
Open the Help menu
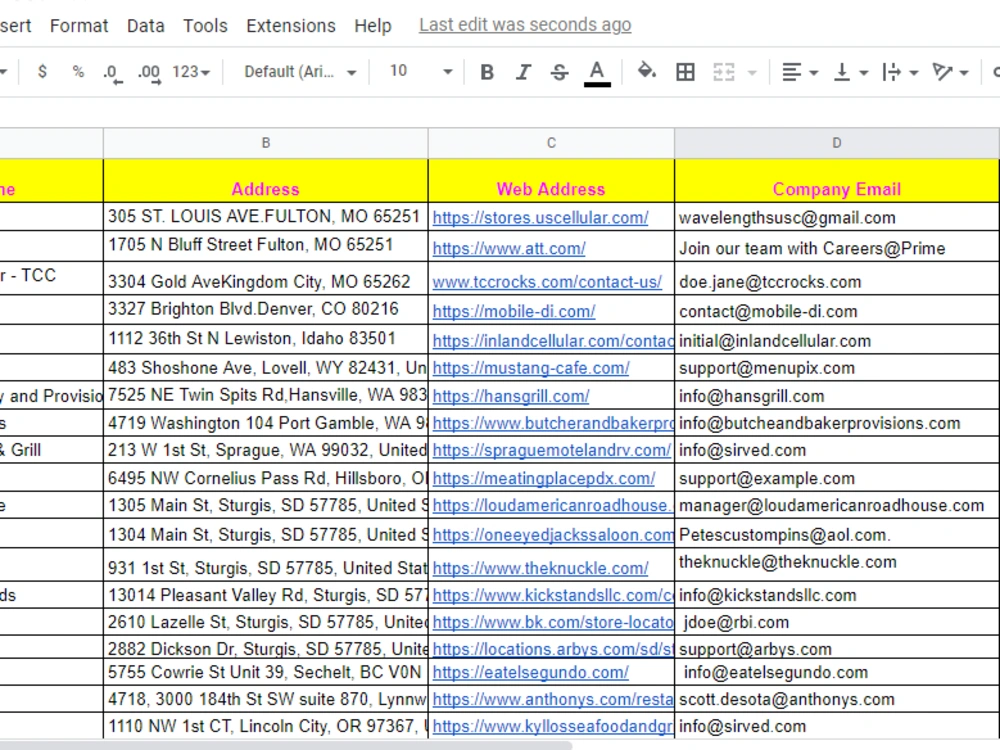[372, 26]
